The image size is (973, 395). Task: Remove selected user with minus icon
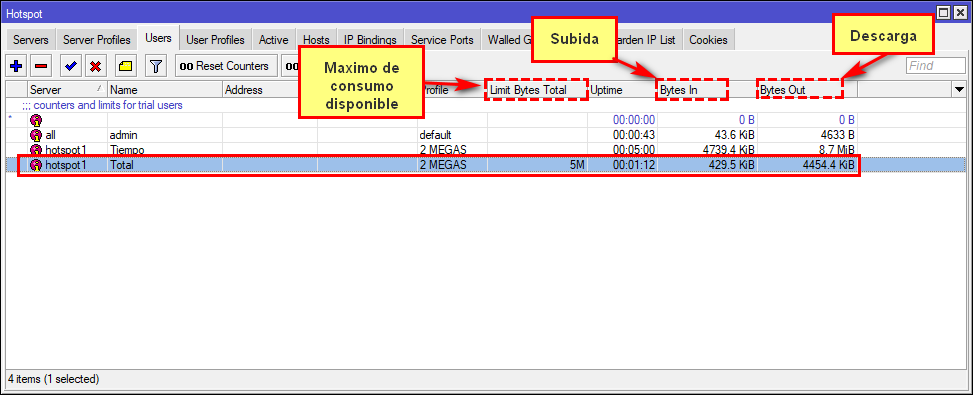pyautogui.click(x=41, y=66)
